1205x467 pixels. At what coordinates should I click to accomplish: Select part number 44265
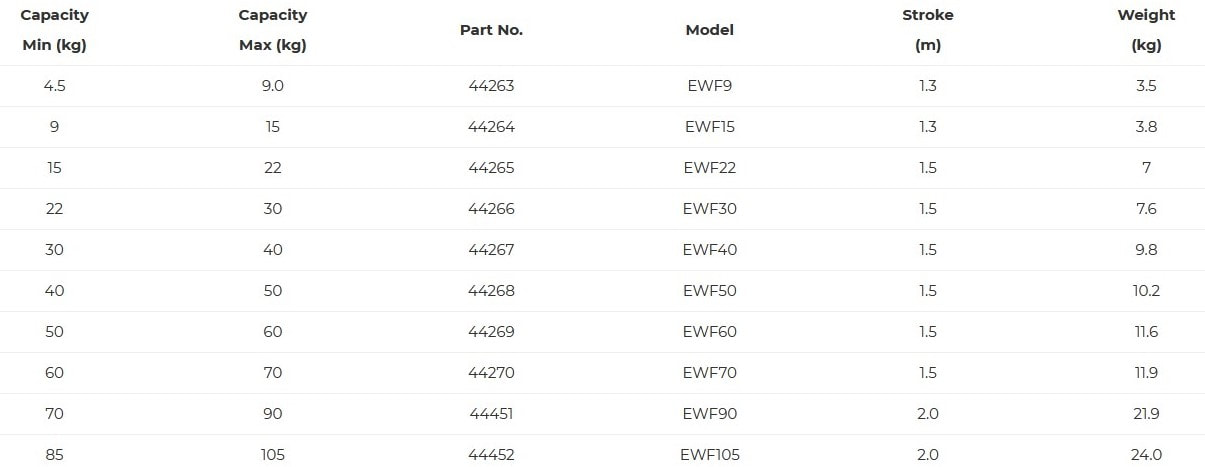pos(491,168)
